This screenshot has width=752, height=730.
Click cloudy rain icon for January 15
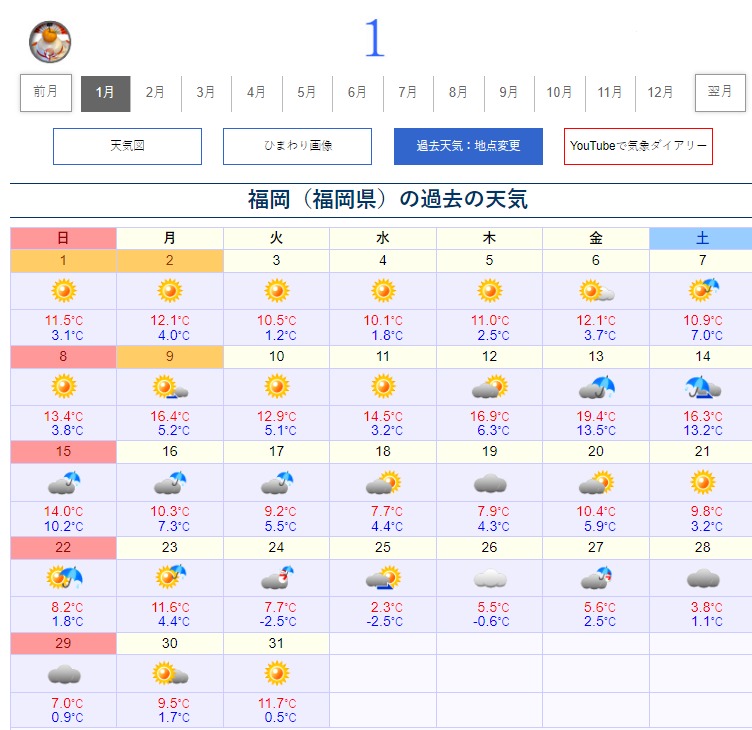coord(64,483)
